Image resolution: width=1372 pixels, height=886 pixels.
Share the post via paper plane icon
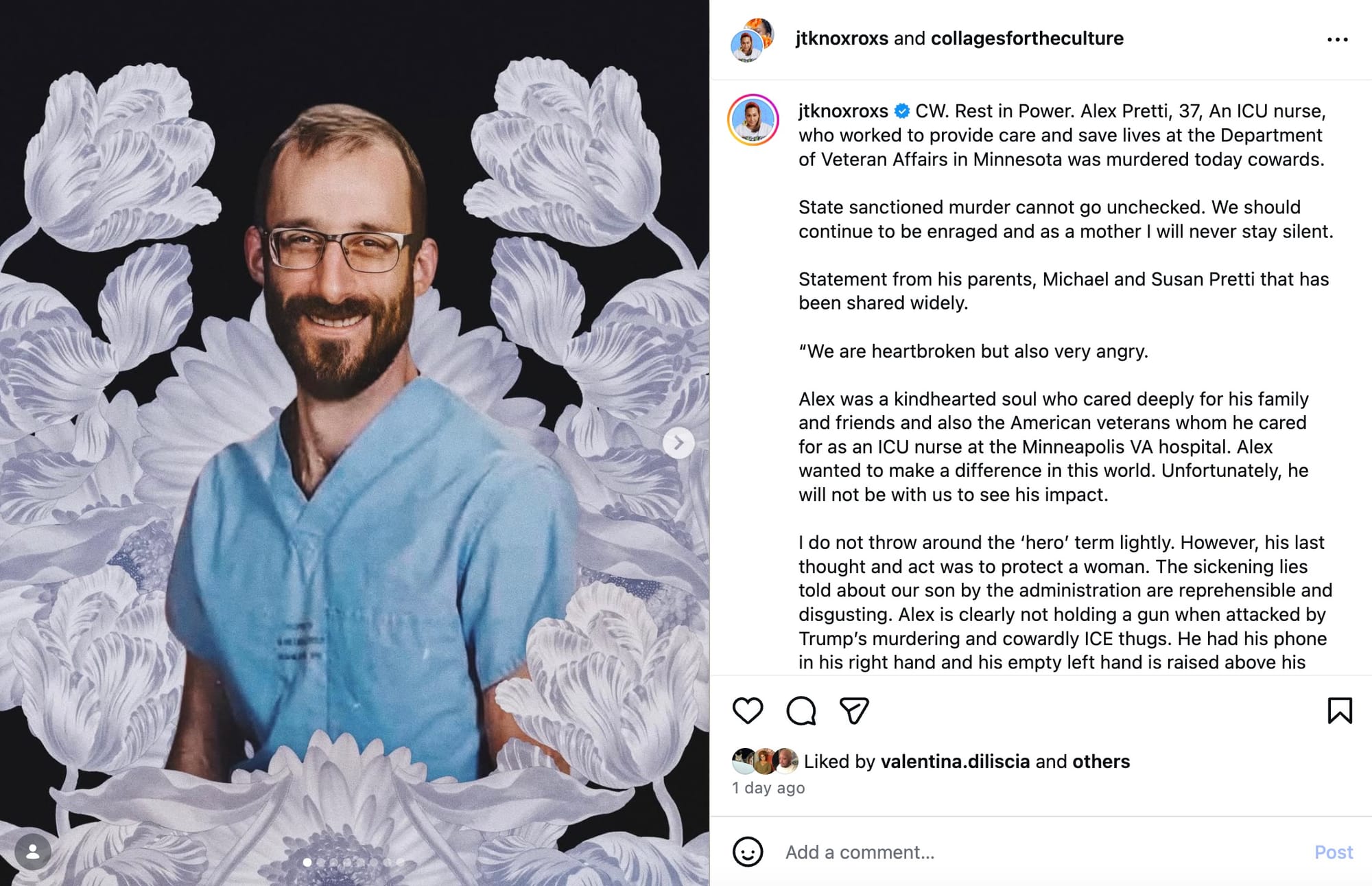(854, 710)
